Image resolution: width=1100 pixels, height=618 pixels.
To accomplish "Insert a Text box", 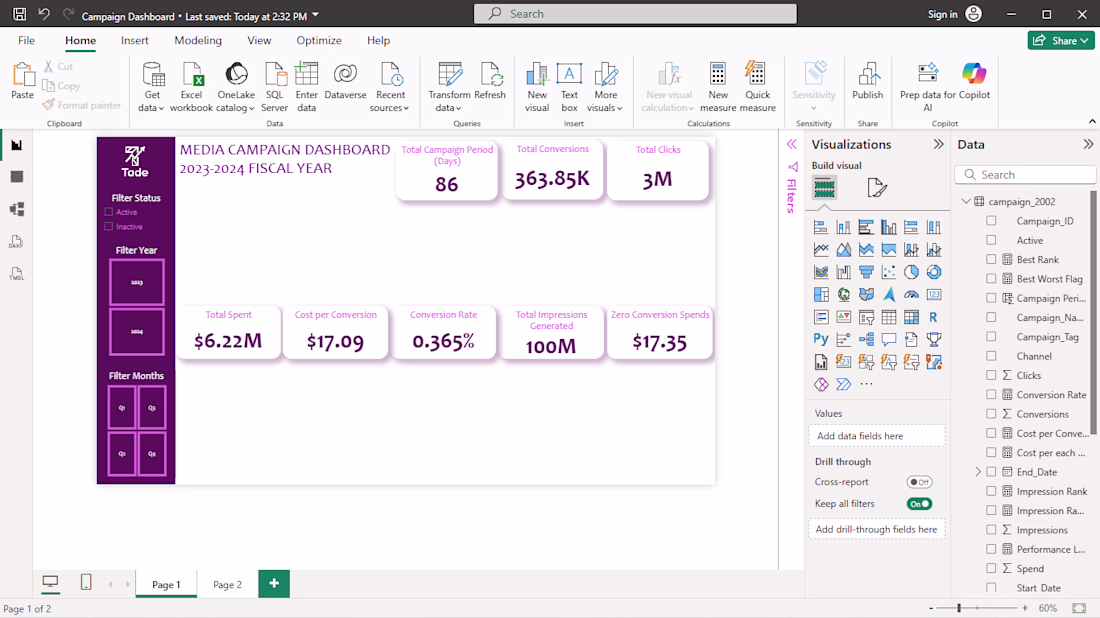I will coord(569,76).
